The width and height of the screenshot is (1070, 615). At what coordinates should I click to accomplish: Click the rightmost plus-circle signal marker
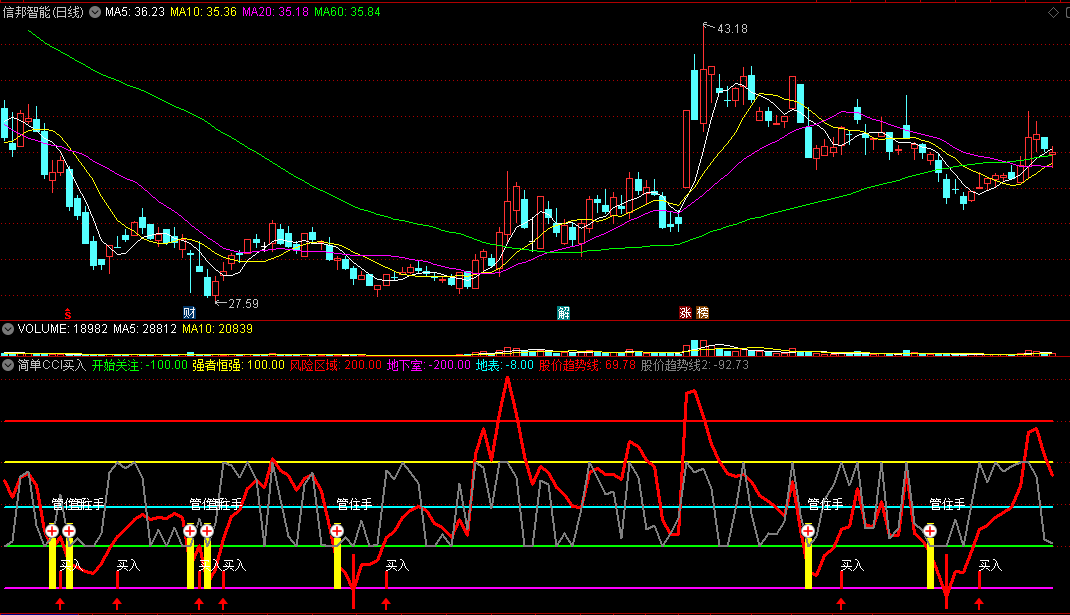click(x=930, y=530)
